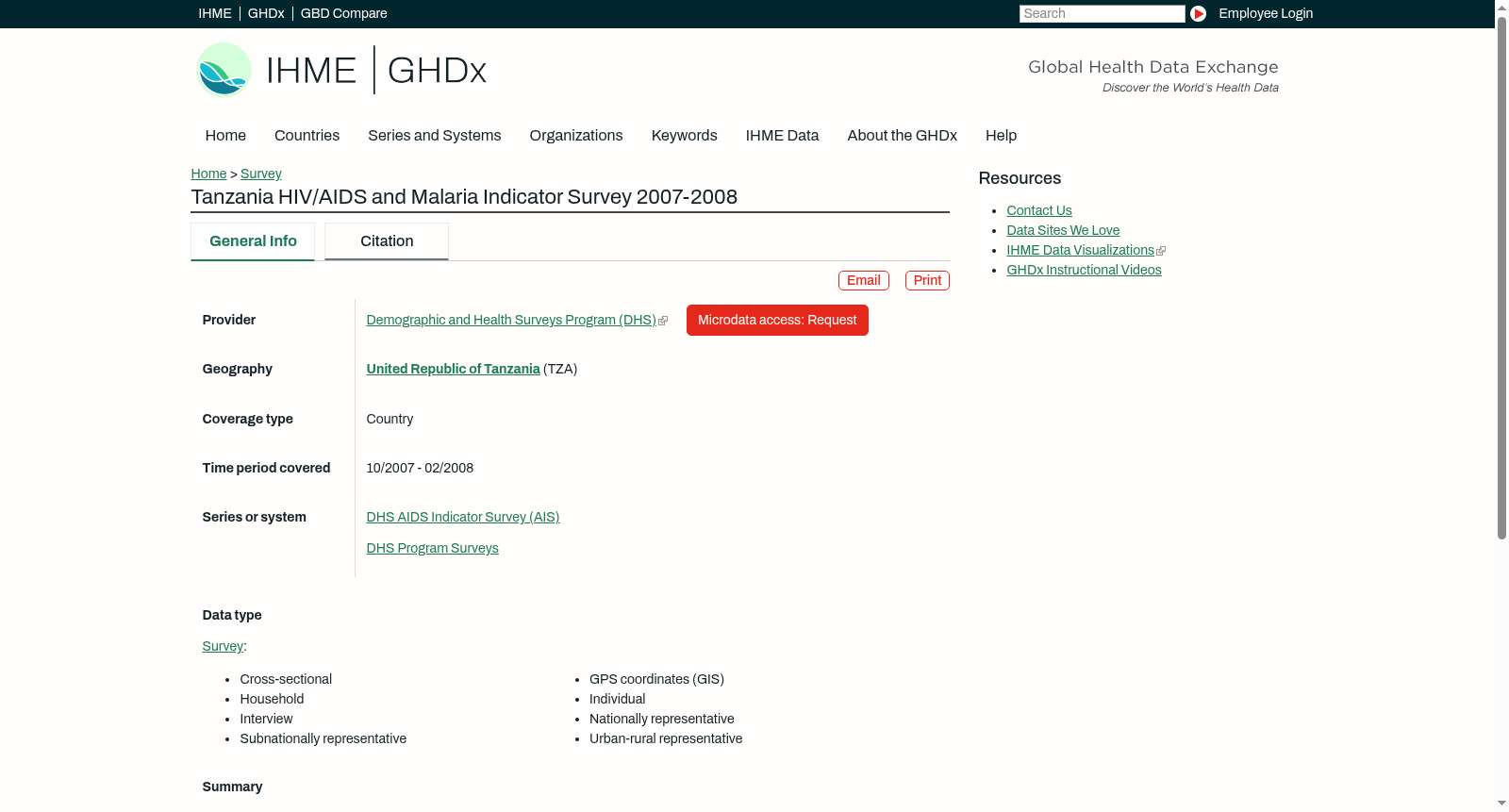Click the 'Summary' heading
Image resolution: width=1509 pixels, height=812 pixels.
[232, 787]
